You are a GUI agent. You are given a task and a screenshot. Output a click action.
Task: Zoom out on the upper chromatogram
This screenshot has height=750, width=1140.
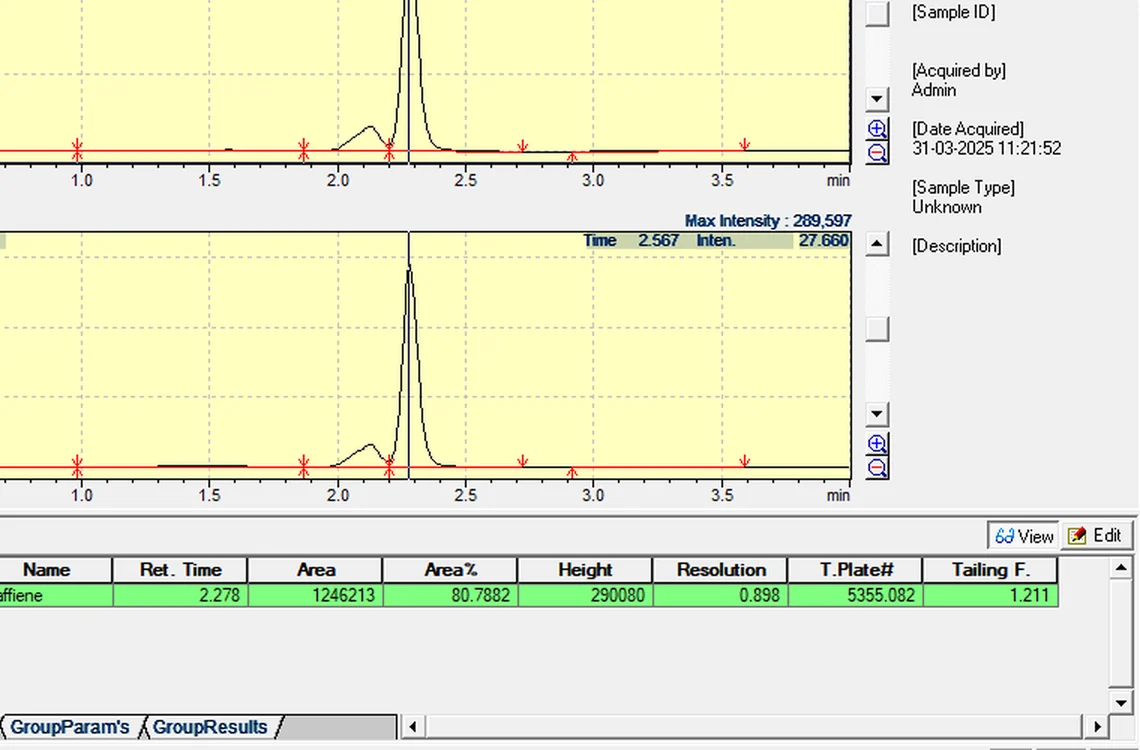click(878, 153)
